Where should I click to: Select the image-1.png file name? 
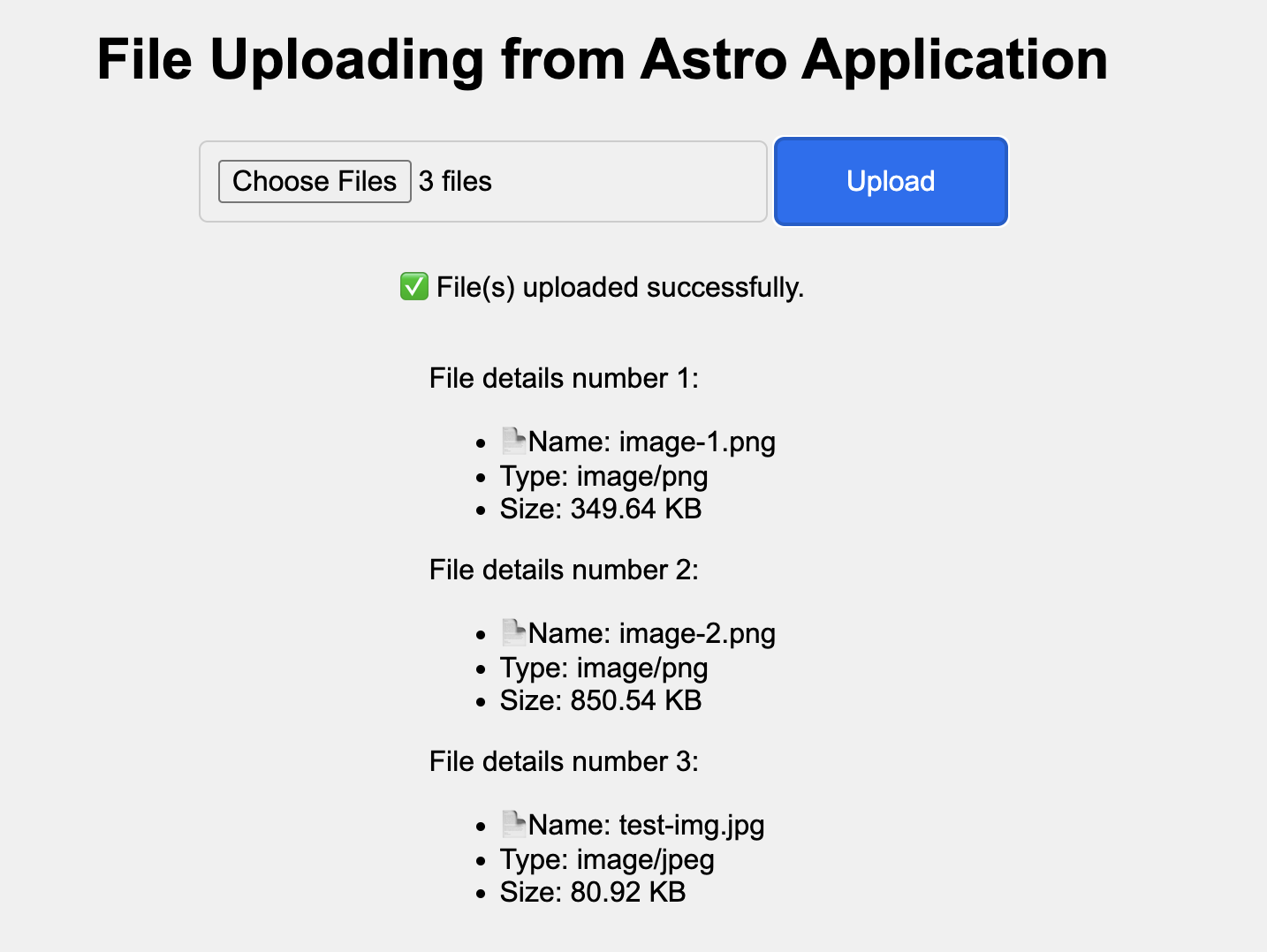[698, 442]
